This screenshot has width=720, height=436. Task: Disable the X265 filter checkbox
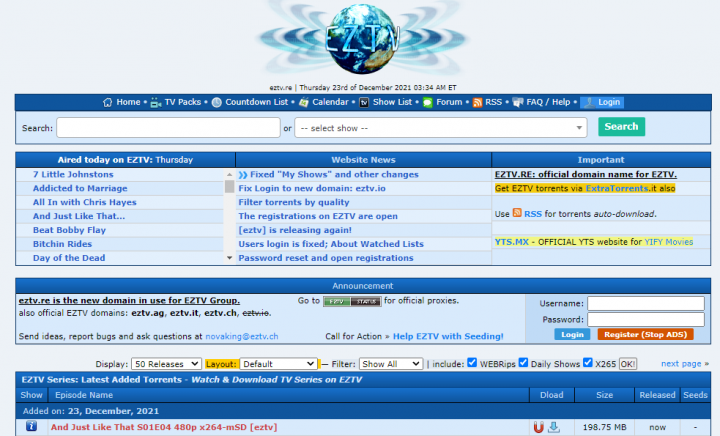pos(588,363)
